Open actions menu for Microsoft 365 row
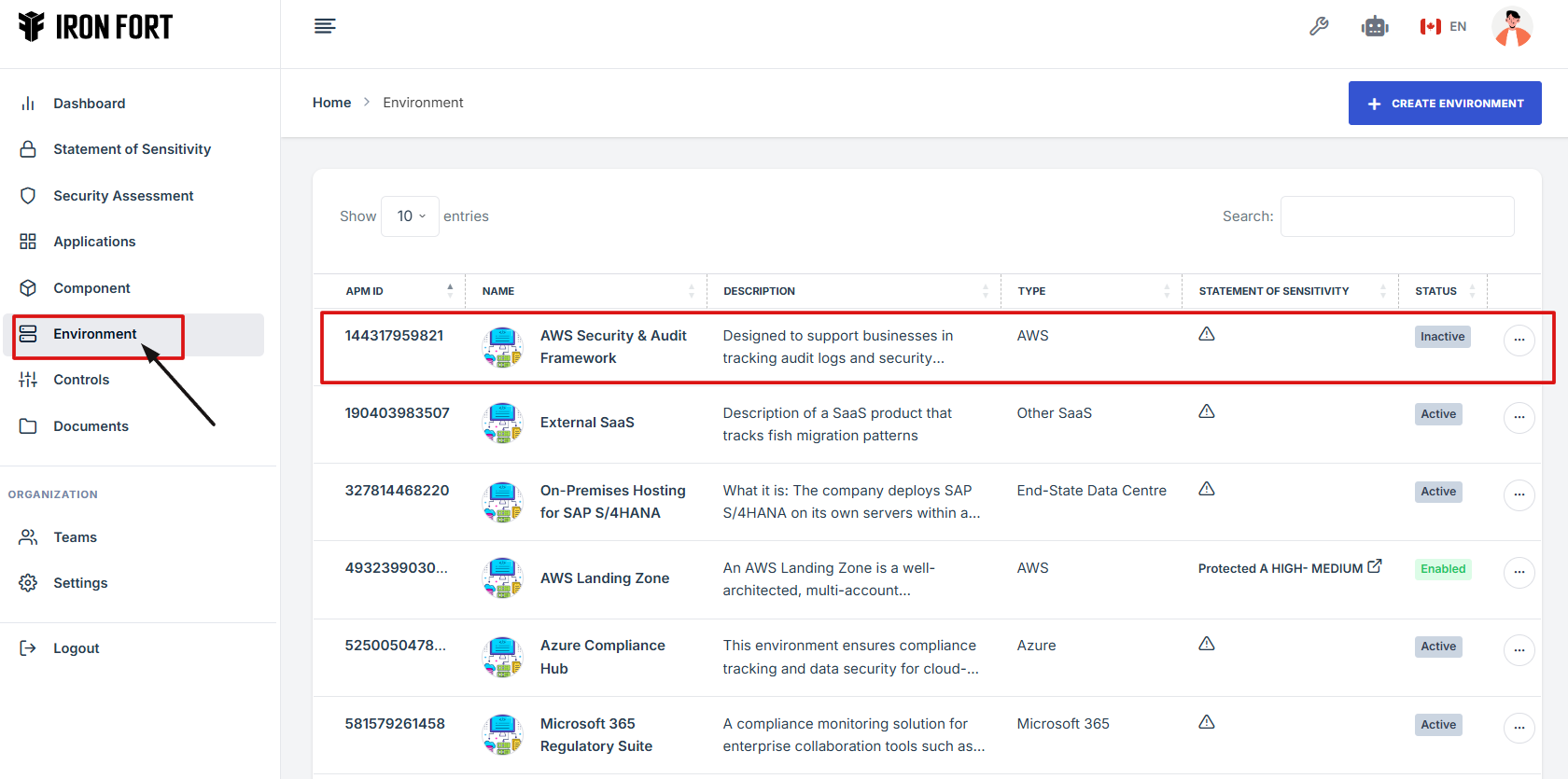The width and height of the screenshot is (1568, 779). coord(1519,728)
